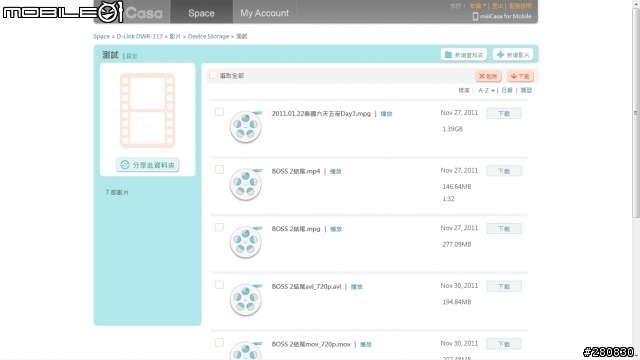Viewport: 640px width, 360px height.
Task: Open the My Account tab
Action: click(264, 13)
